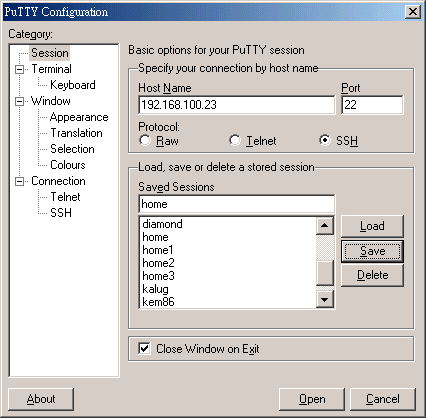Open the SSH category in tree
The image size is (426, 418).
coord(61,213)
